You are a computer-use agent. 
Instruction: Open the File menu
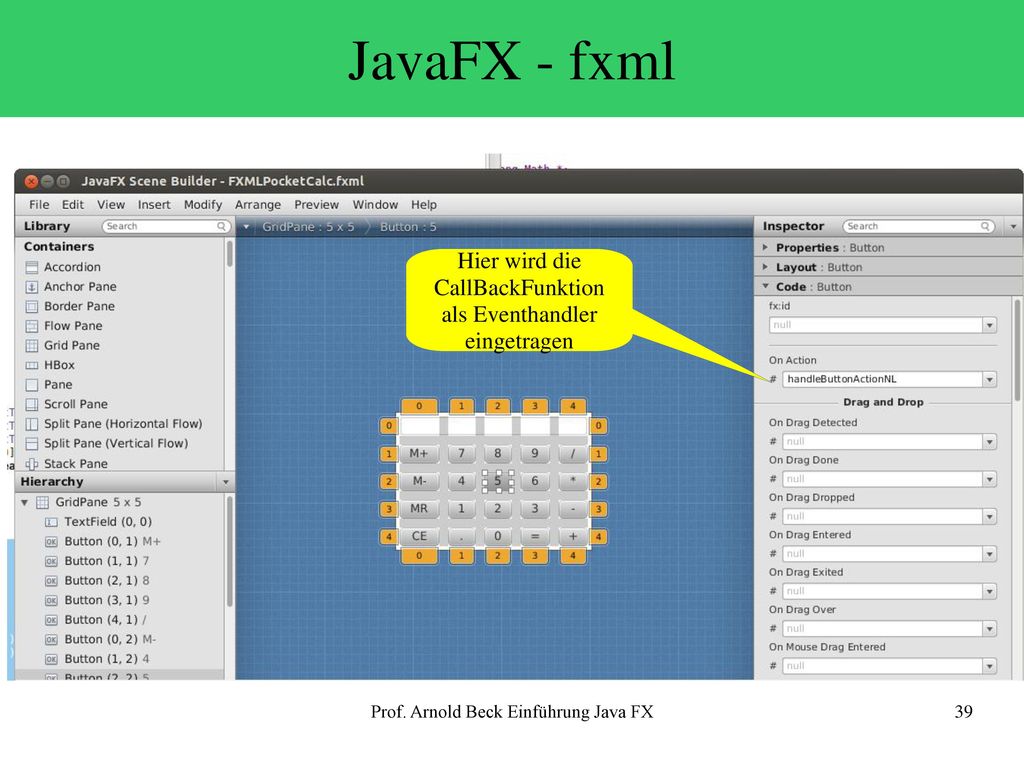click(x=39, y=204)
